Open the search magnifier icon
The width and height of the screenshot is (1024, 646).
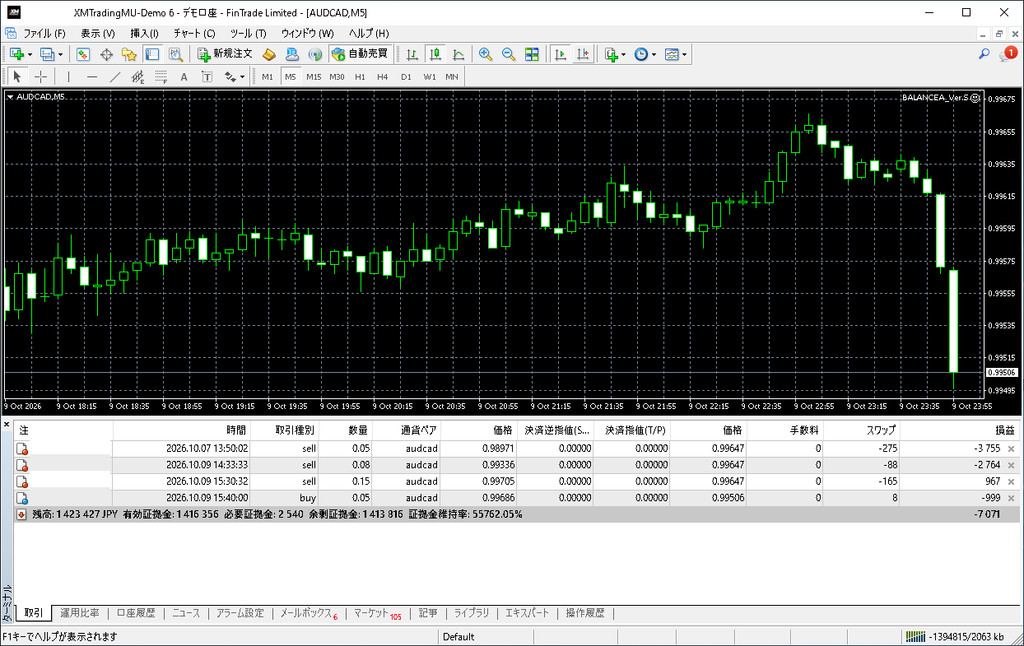click(x=984, y=54)
